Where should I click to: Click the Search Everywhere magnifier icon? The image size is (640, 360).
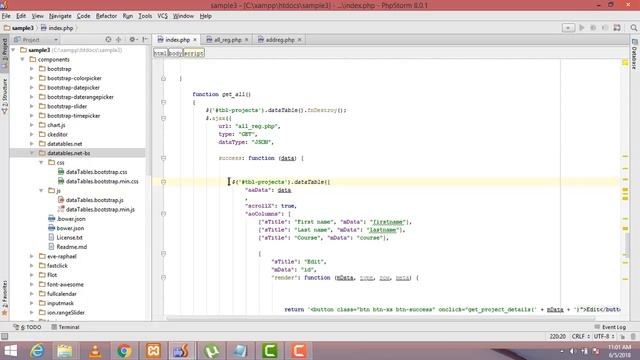tap(633, 28)
